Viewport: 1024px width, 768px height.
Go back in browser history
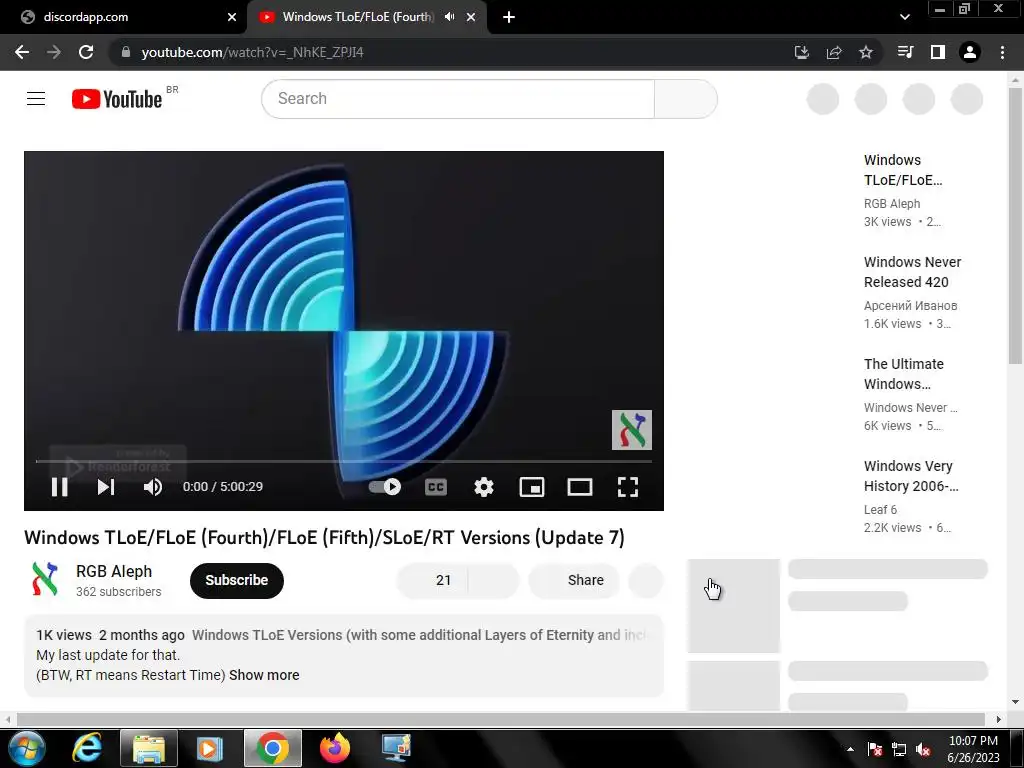coord(22,52)
